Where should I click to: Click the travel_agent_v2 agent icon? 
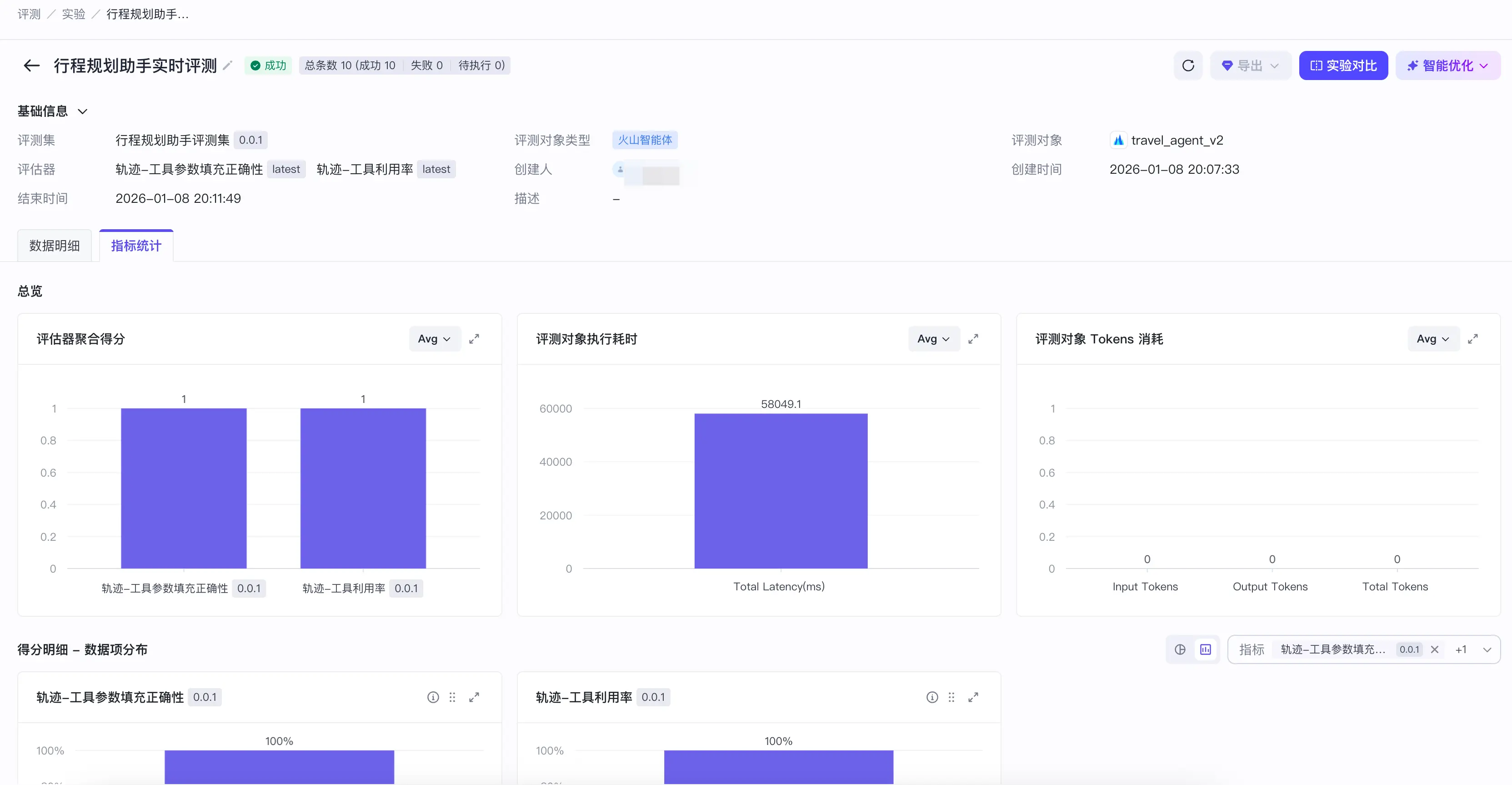click(1118, 141)
